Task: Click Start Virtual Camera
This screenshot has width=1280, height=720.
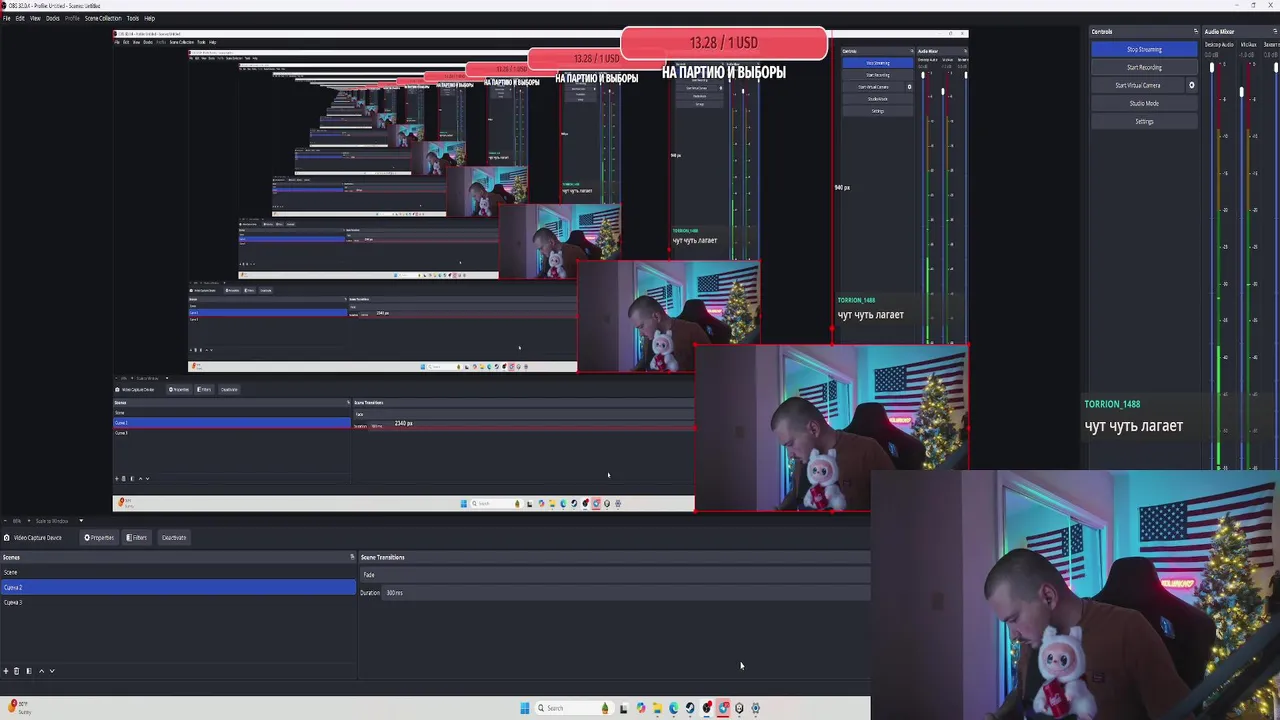Action: (x=1137, y=85)
